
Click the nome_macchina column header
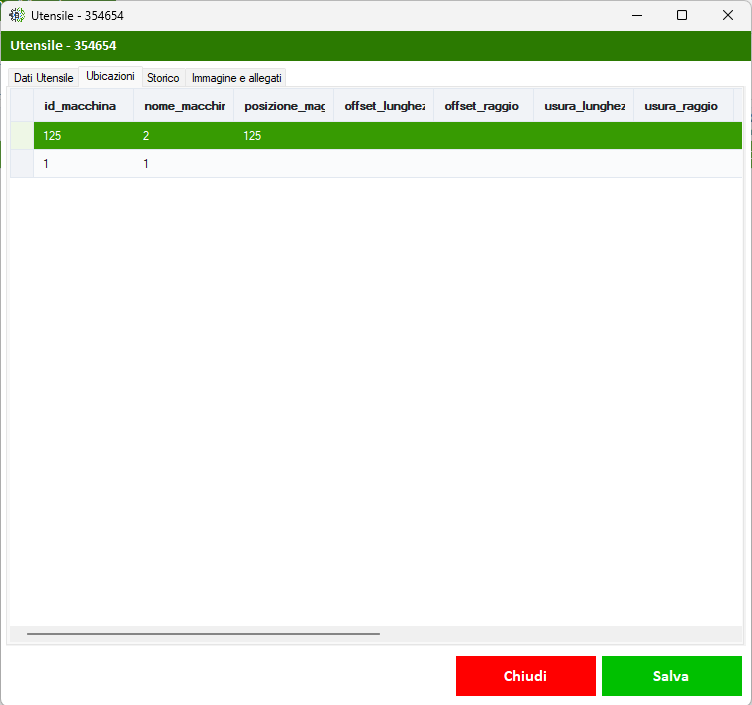coord(184,106)
